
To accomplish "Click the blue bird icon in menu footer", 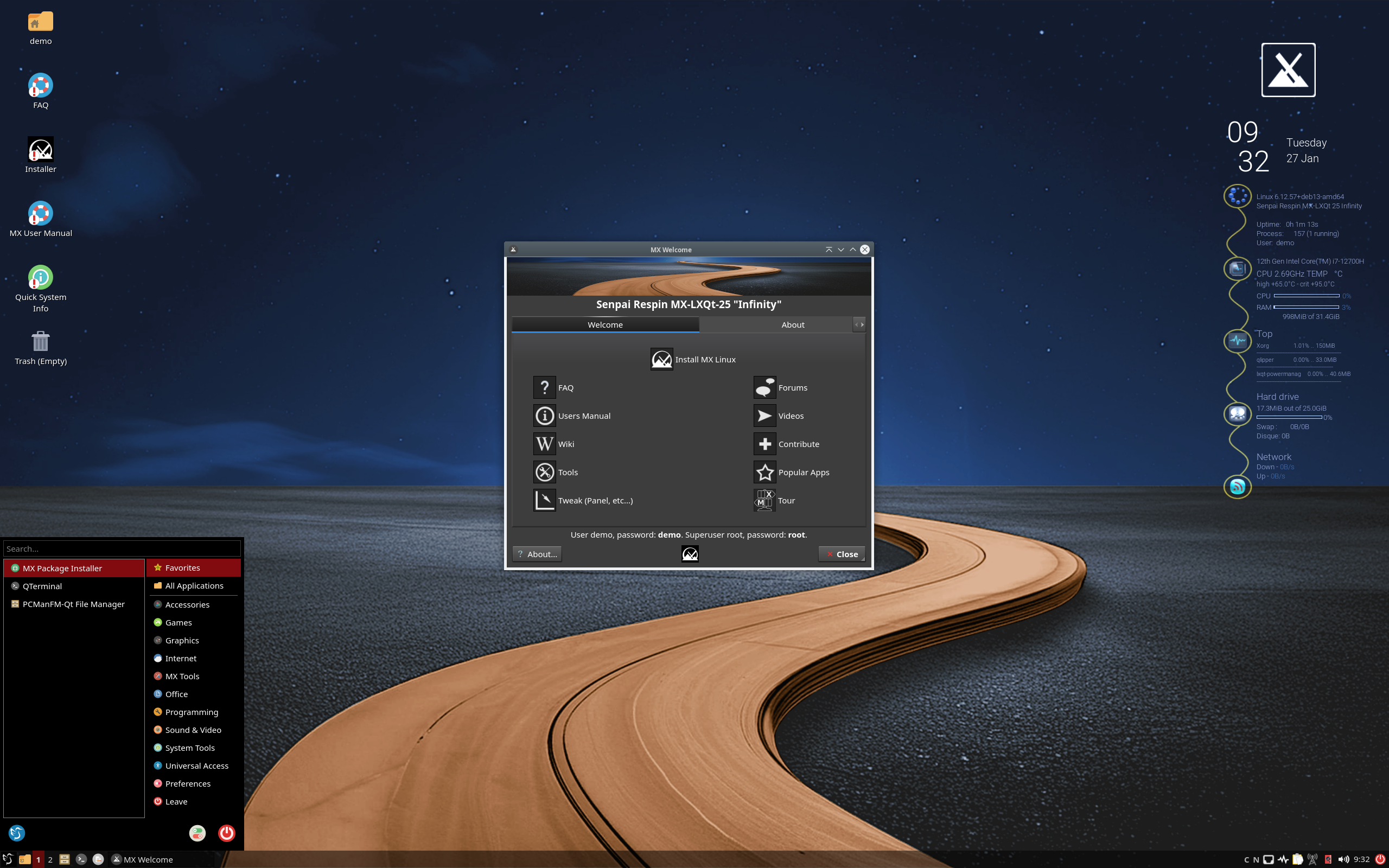I will tap(17, 833).
